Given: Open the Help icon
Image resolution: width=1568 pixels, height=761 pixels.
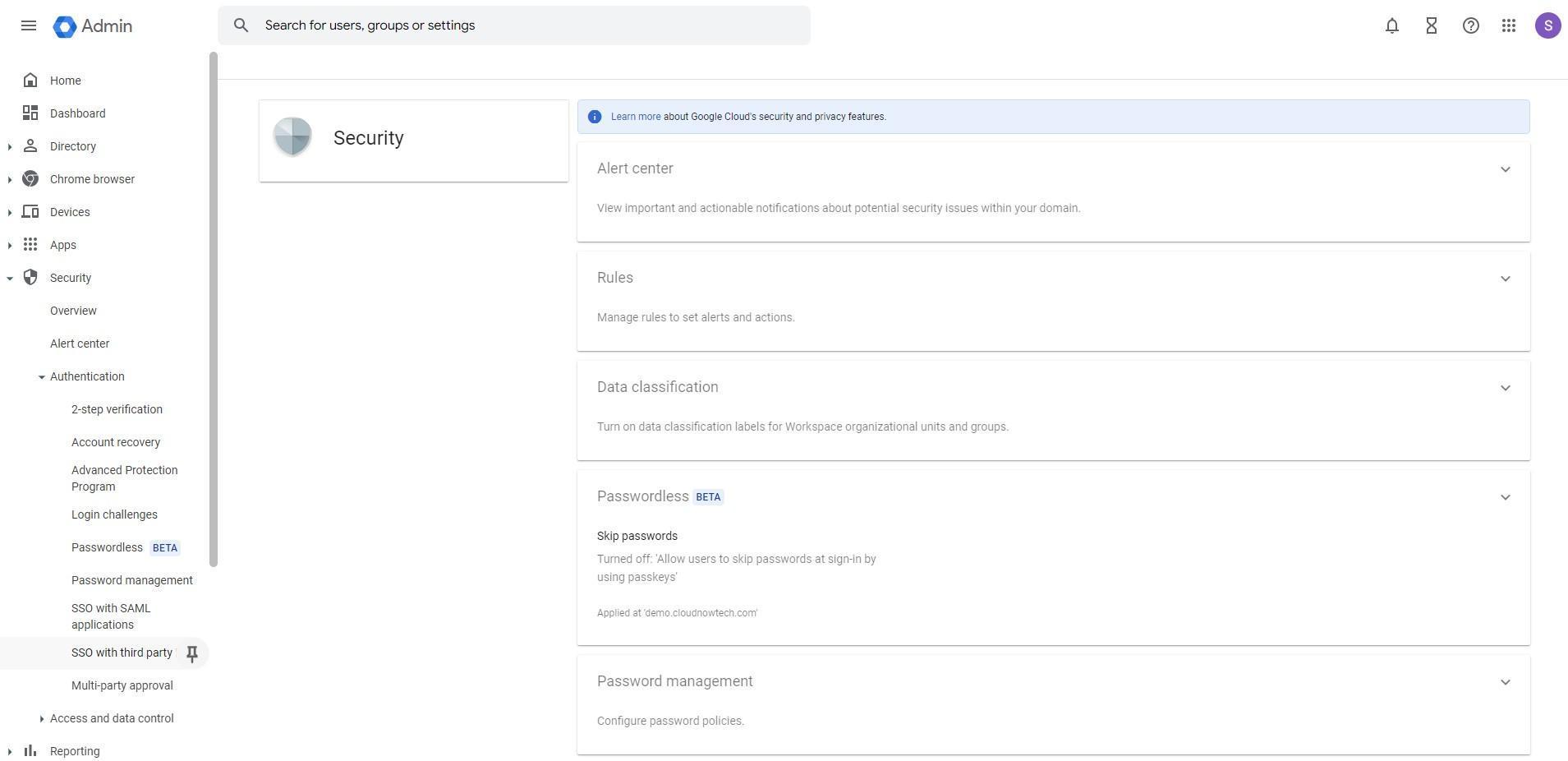Looking at the screenshot, I should point(1470,25).
